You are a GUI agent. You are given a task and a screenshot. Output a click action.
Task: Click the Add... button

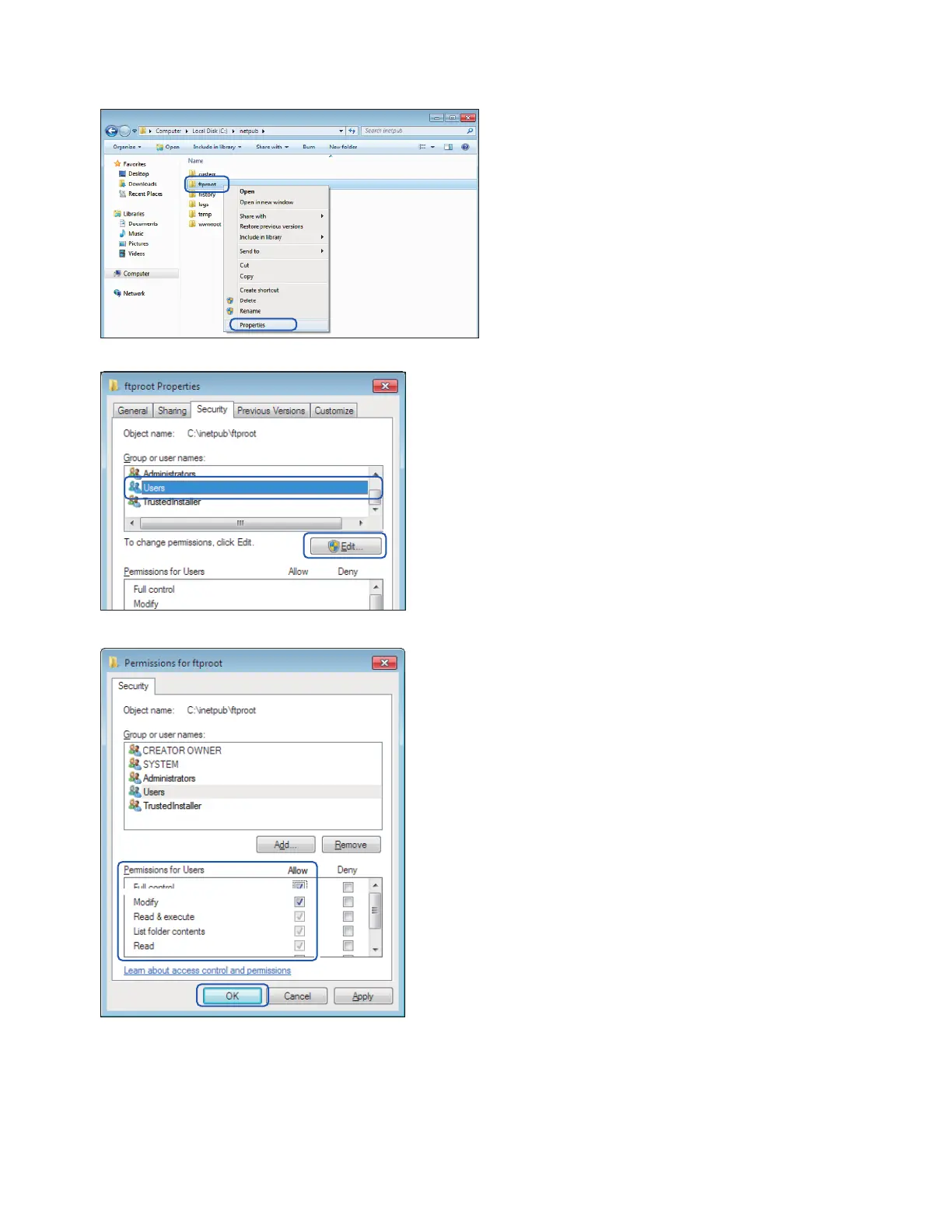[x=285, y=845]
